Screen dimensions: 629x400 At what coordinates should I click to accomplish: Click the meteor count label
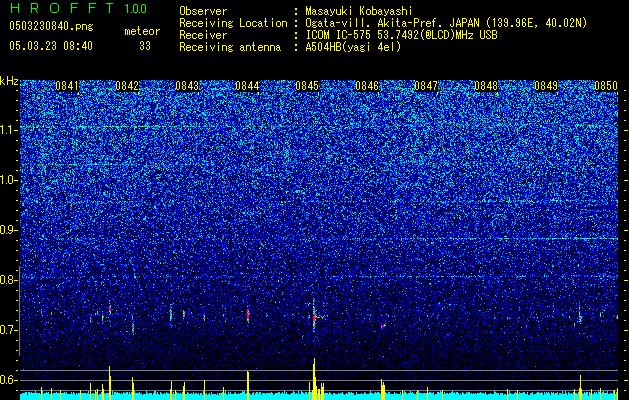point(142,31)
